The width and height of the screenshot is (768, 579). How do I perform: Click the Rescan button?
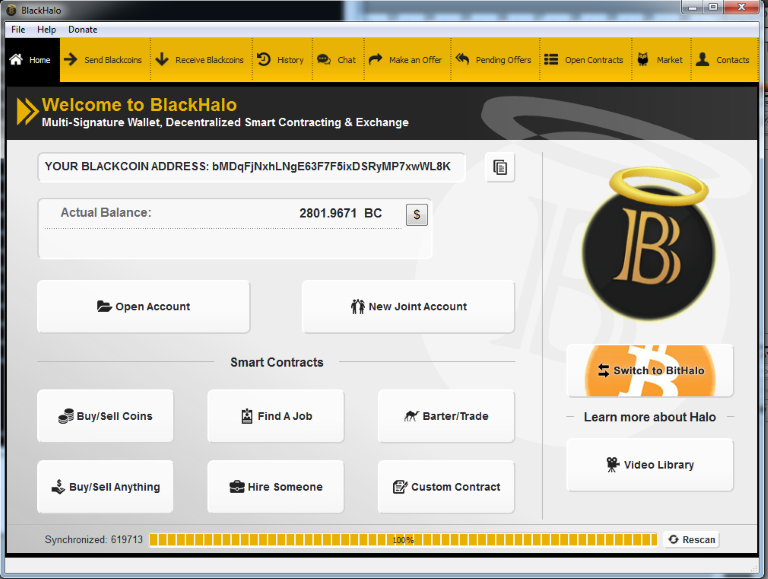[692, 539]
